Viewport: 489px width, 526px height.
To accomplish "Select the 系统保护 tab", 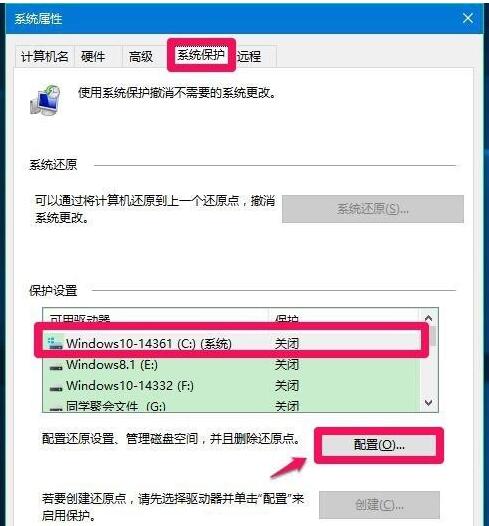I will (201, 55).
